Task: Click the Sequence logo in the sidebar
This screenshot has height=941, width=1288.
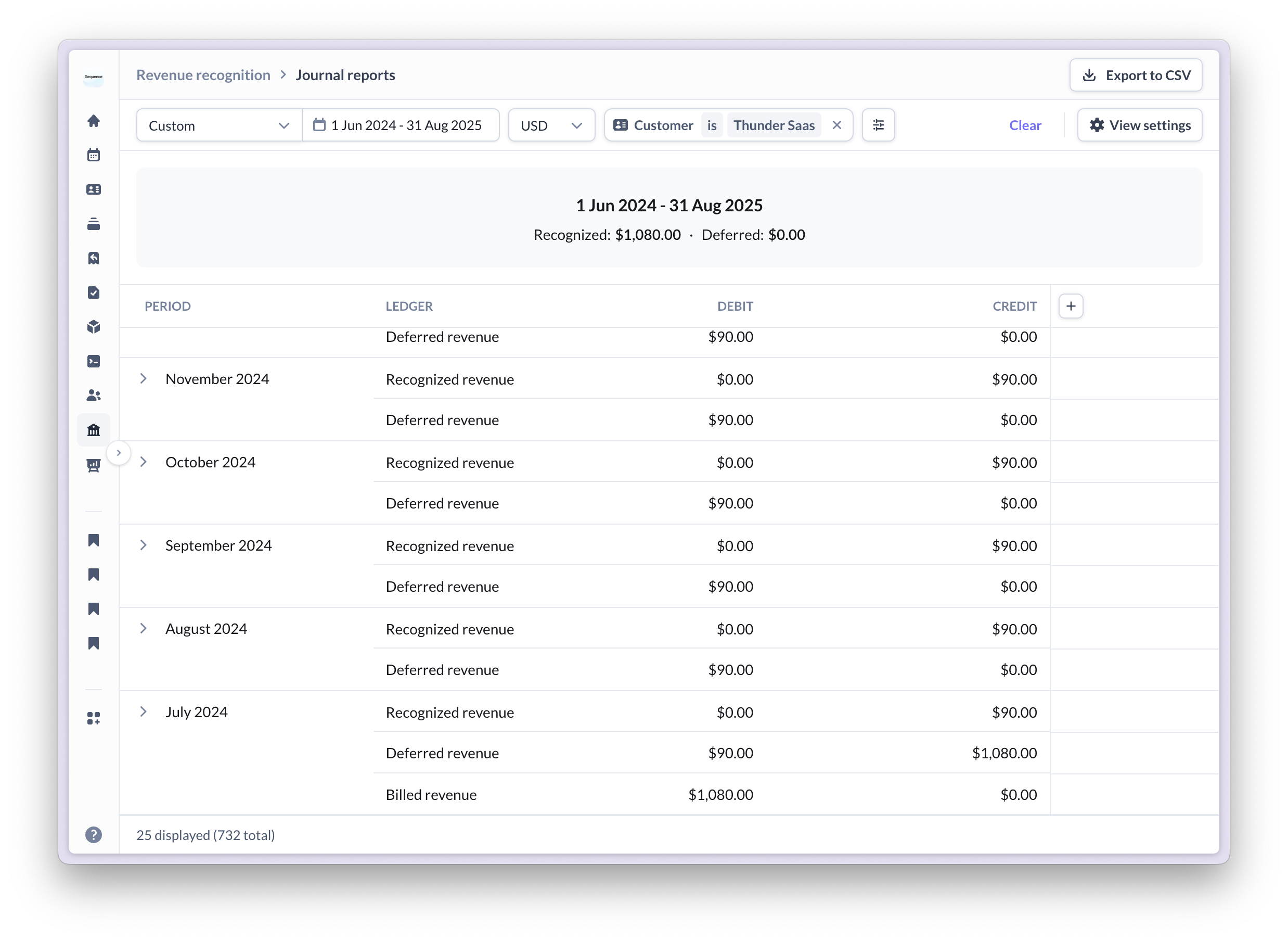Action: [93, 77]
